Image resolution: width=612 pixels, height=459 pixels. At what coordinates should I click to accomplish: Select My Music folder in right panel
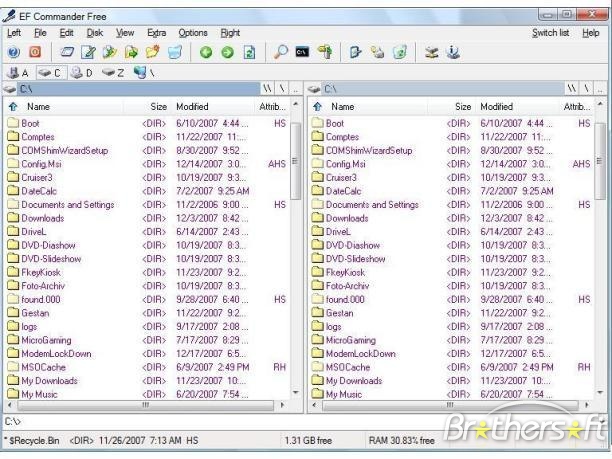(343, 394)
